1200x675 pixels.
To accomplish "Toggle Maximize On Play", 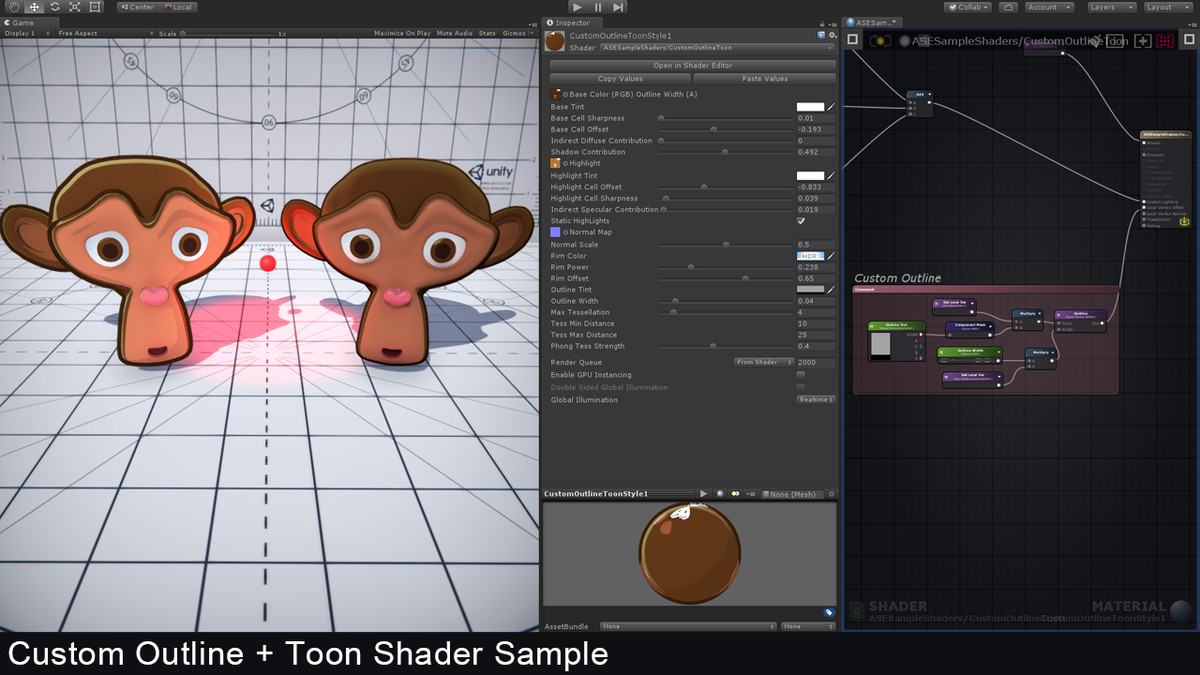I will 403,33.
